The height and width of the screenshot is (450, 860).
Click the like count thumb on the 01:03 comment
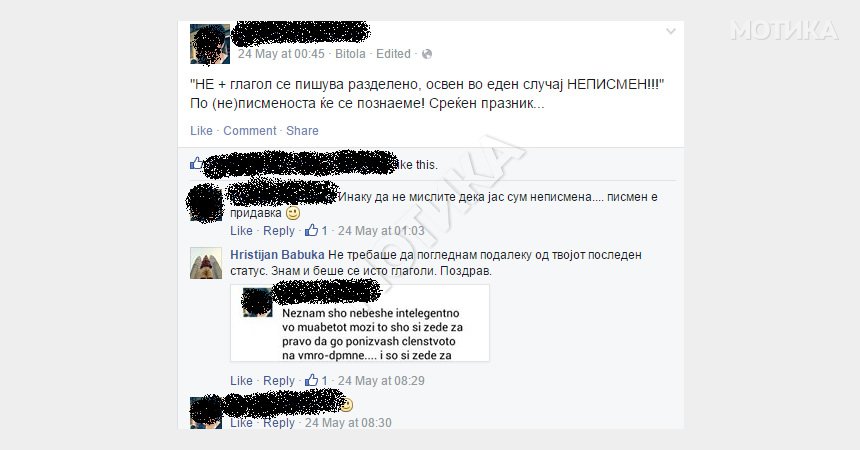(x=312, y=230)
